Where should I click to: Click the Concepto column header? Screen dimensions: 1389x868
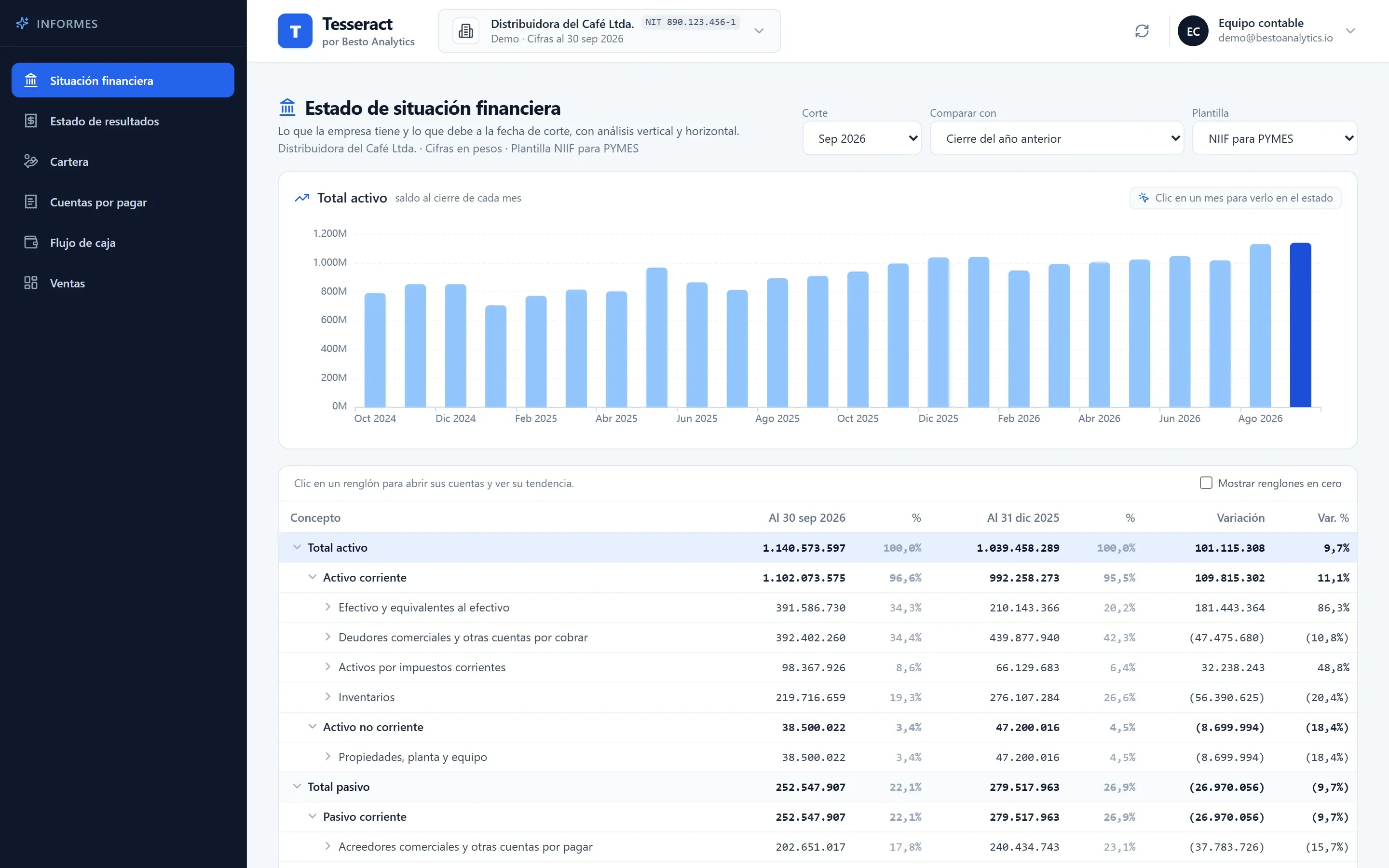click(x=315, y=518)
